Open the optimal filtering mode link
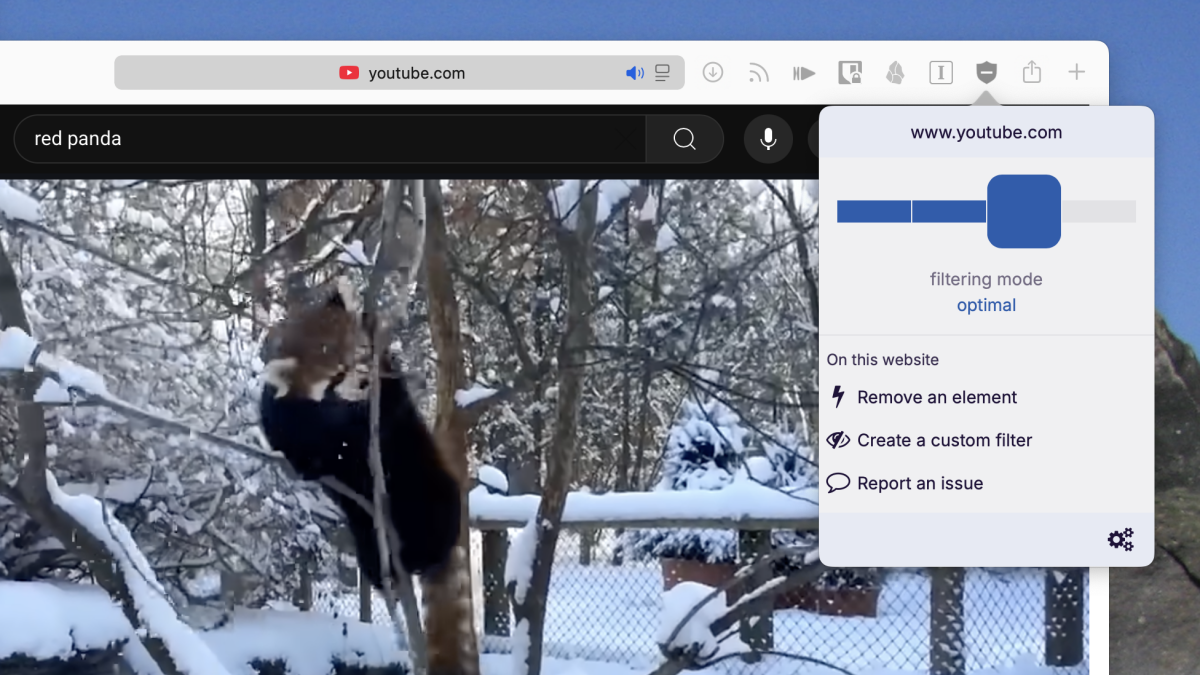1200x675 pixels. (x=986, y=305)
